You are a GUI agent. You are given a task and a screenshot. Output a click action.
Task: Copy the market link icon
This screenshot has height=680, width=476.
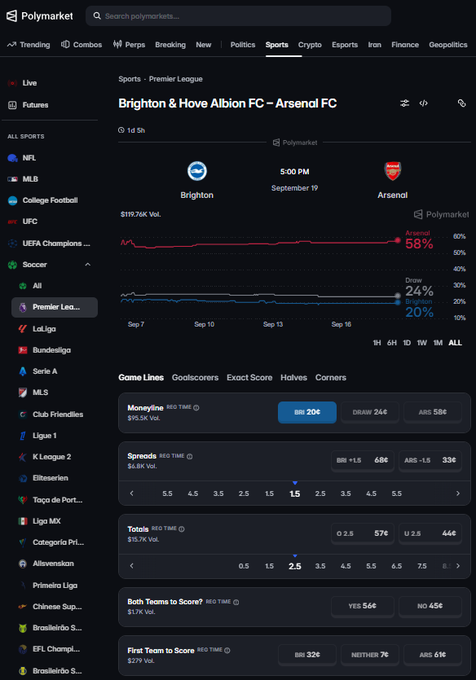point(462,103)
